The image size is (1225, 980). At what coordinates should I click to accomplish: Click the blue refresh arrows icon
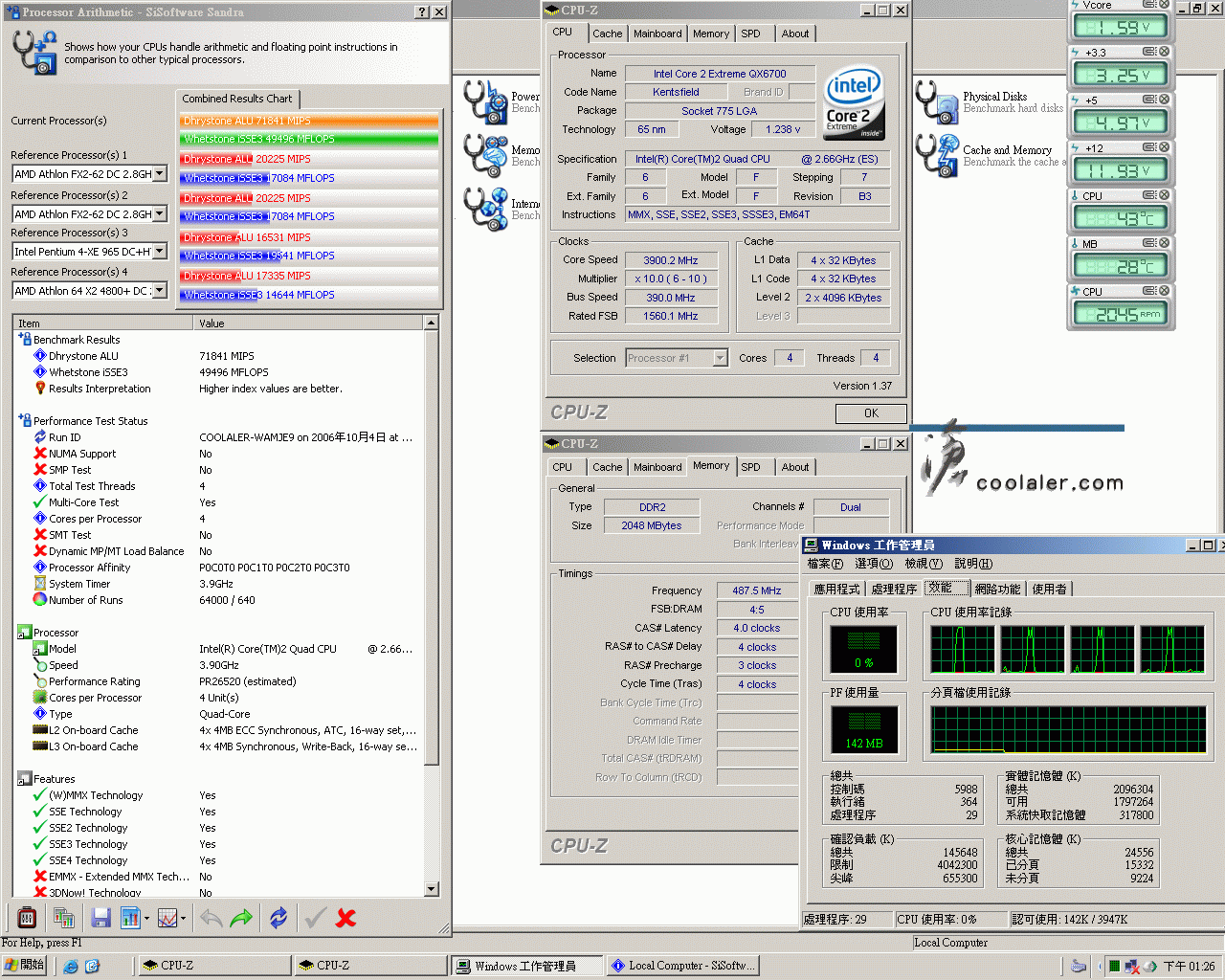coord(278,919)
